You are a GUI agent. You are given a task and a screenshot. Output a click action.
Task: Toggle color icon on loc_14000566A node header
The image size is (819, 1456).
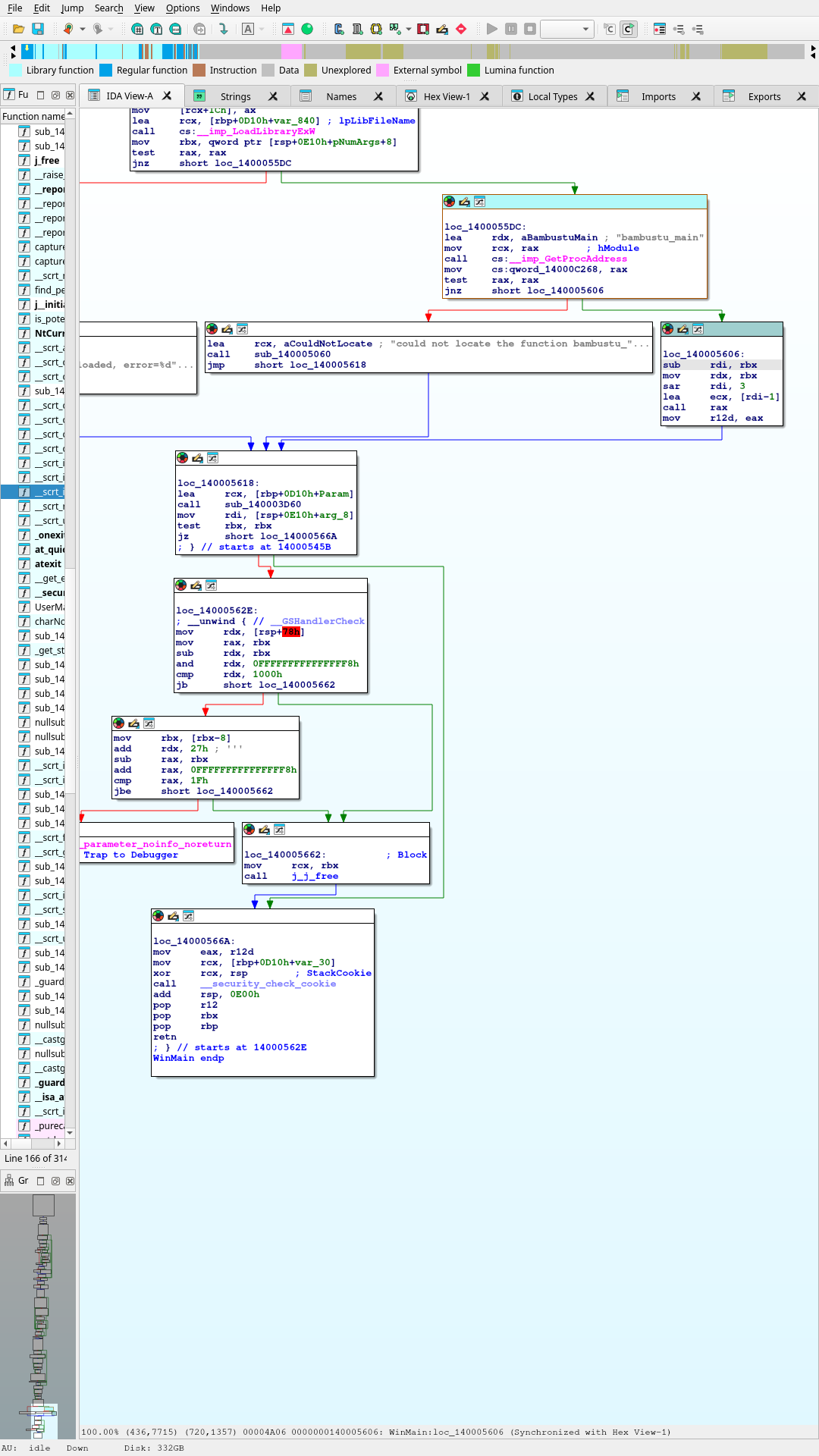pyautogui.click(x=158, y=916)
